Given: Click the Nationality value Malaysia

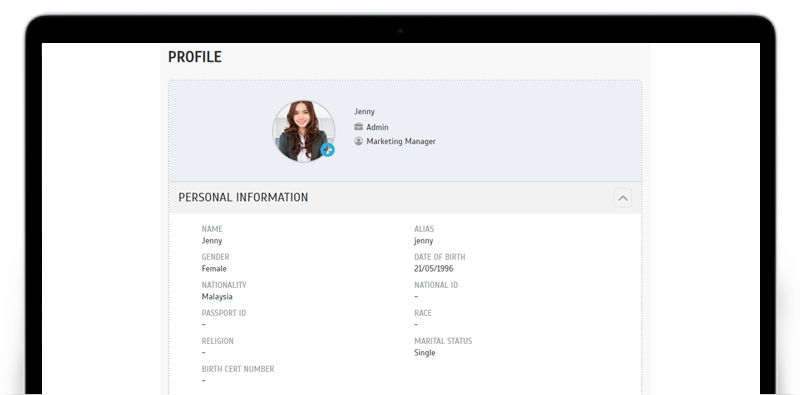Looking at the screenshot, I should coord(217,297).
